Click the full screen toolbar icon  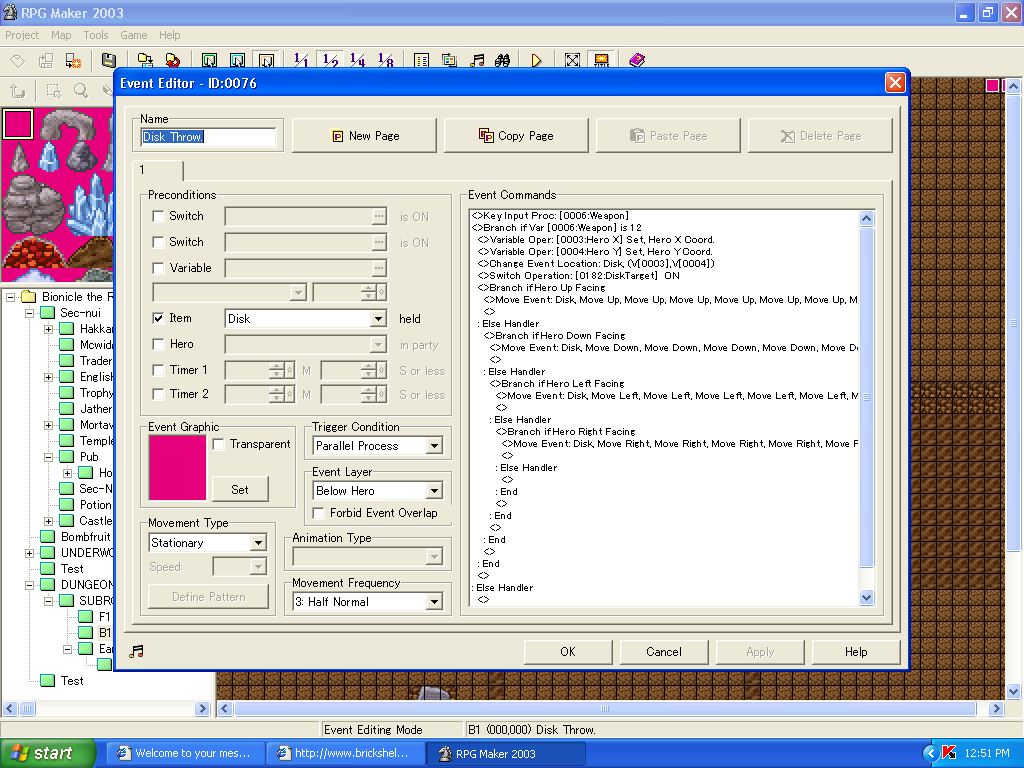point(572,60)
